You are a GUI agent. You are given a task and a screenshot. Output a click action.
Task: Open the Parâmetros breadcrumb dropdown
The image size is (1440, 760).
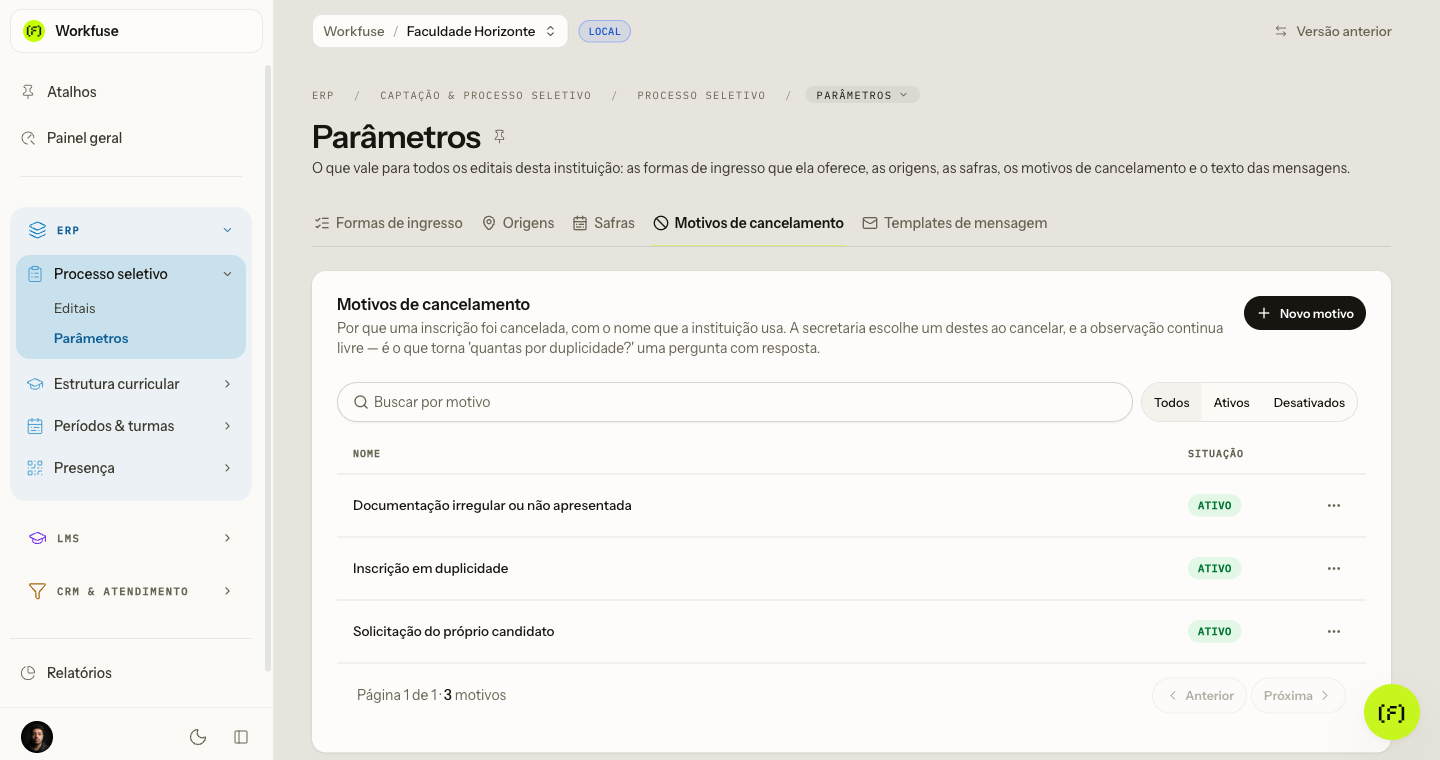click(x=863, y=95)
